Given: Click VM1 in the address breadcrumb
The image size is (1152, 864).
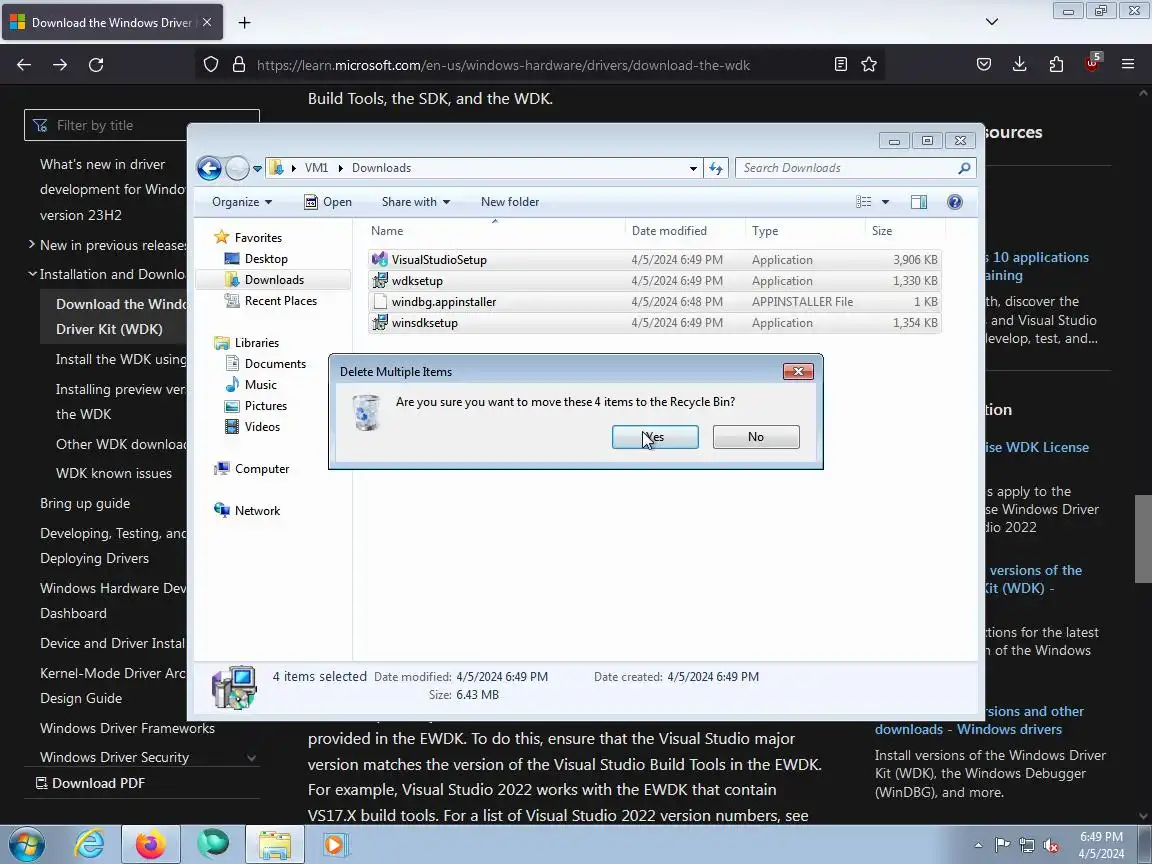Looking at the screenshot, I should pos(316,168).
